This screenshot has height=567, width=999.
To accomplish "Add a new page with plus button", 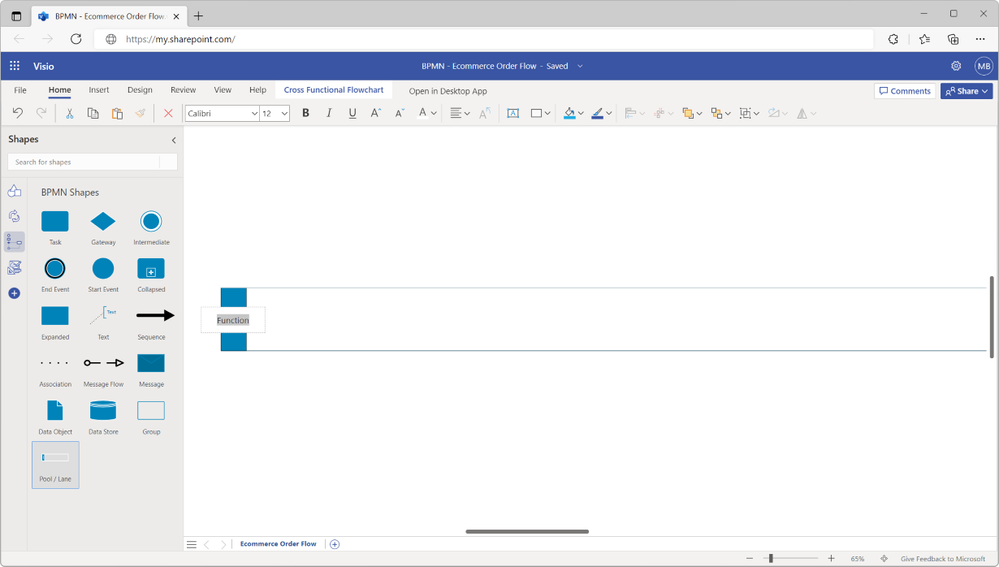I will pyautogui.click(x=334, y=544).
